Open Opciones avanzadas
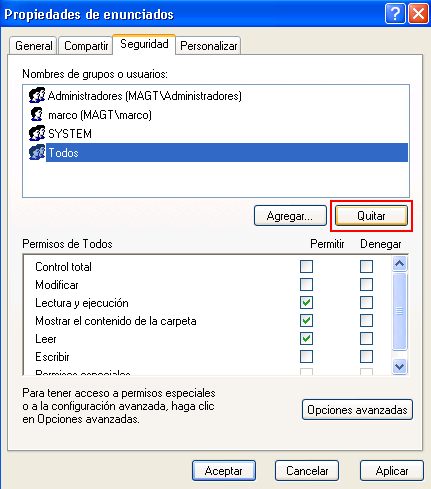431x489 pixels. [357, 410]
